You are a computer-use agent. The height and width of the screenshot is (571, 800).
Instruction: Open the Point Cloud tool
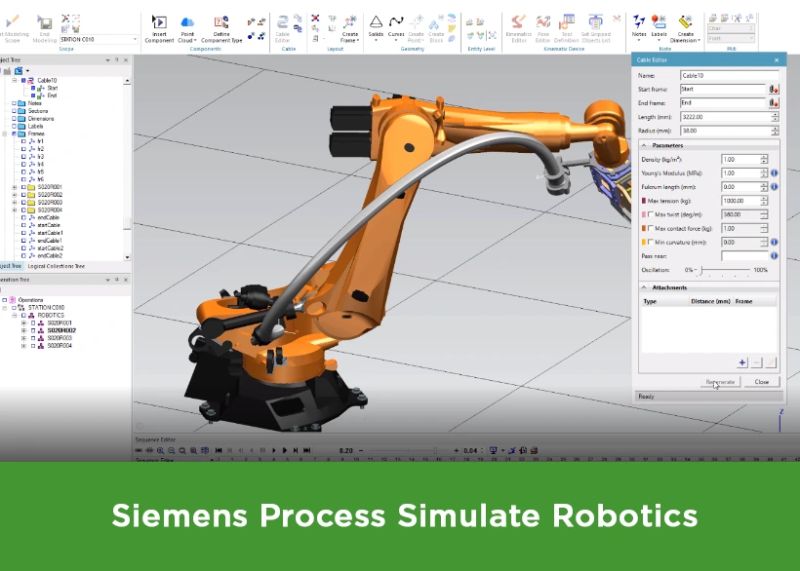pyautogui.click(x=187, y=22)
